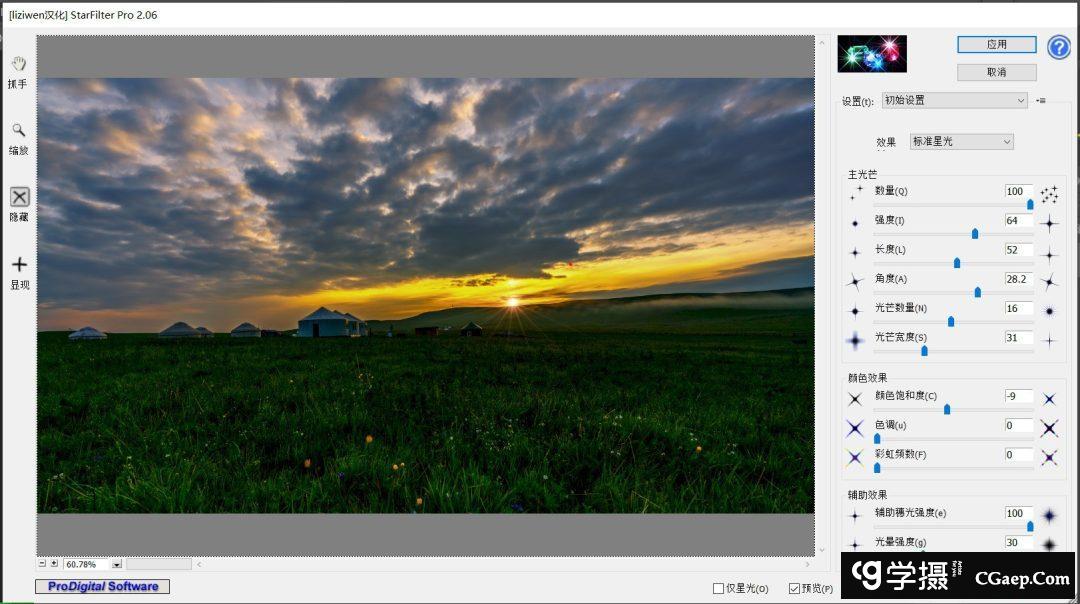The width and height of the screenshot is (1080, 604).
Task: Click the Hide (隐藏) X tool
Action: click(19, 197)
